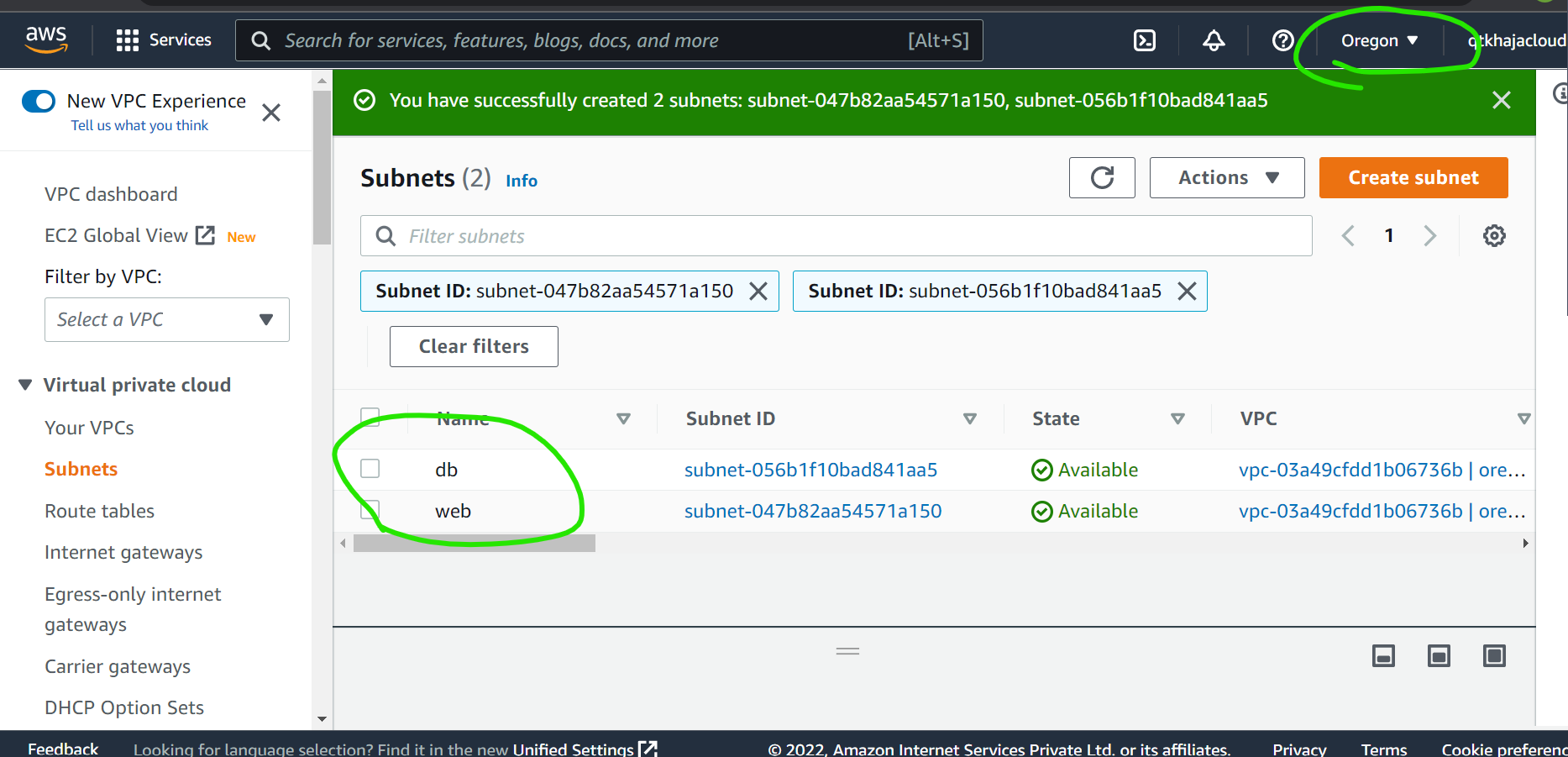The image size is (1568, 757).
Task: Remove subnet-047b82aa54571a150 filter chip
Action: click(x=758, y=291)
